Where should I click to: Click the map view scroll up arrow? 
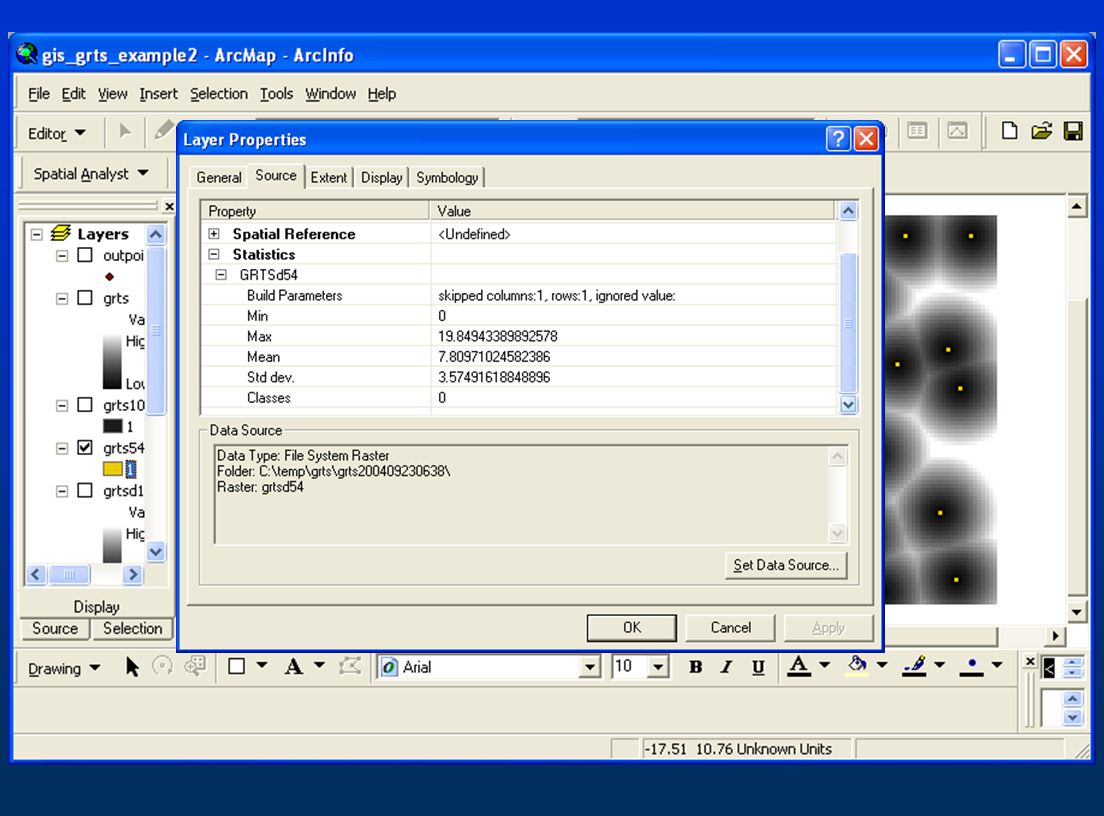(1077, 207)
